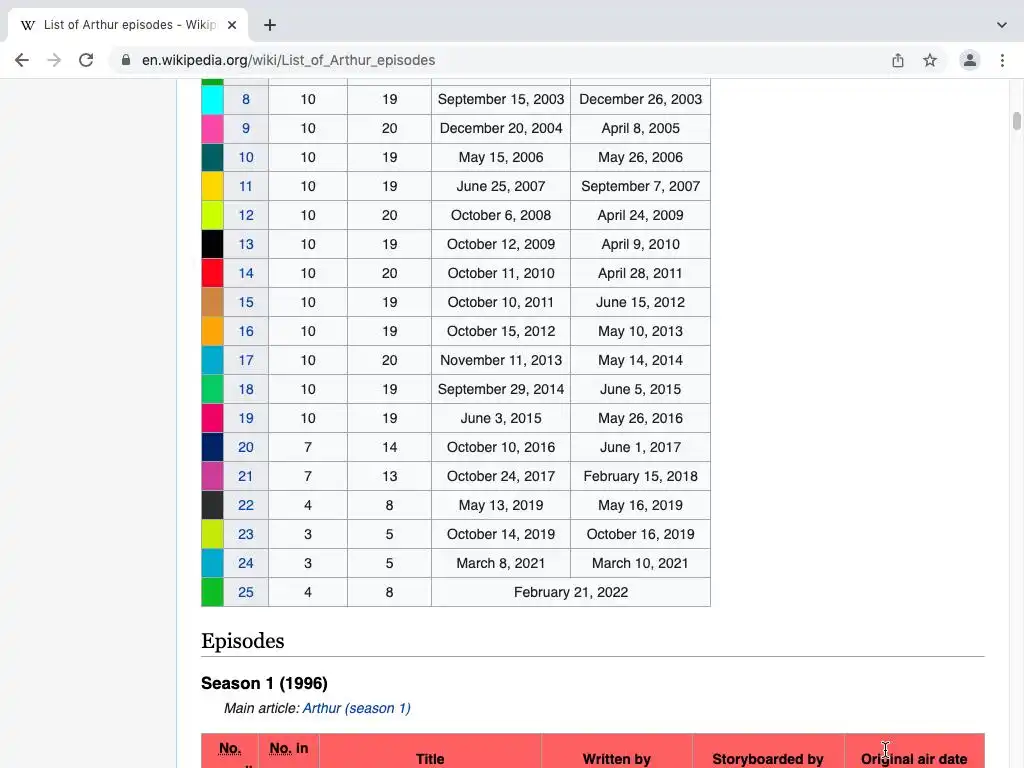Select the List of Arthur episodes tab
This screenshot has width=1024, height=768.
pyautogui.click(x=128, y=25)
